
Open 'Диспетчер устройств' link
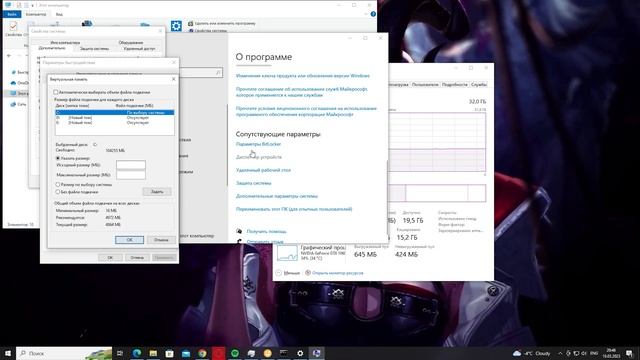(259, 157)
